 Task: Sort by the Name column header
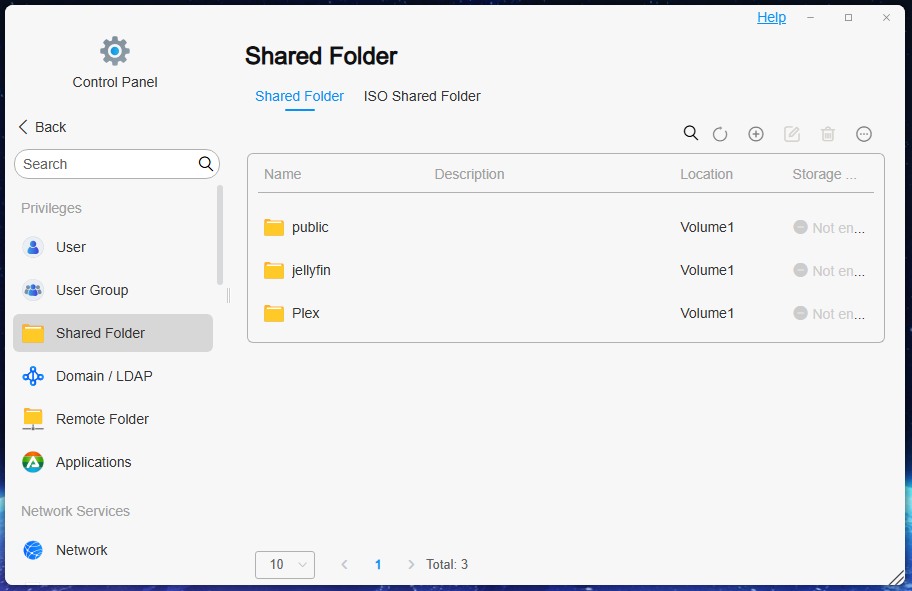[x=283, y=175]
